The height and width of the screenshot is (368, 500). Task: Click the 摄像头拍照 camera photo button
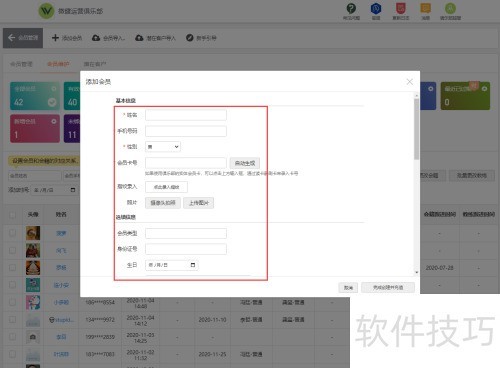tap(163, 203)
